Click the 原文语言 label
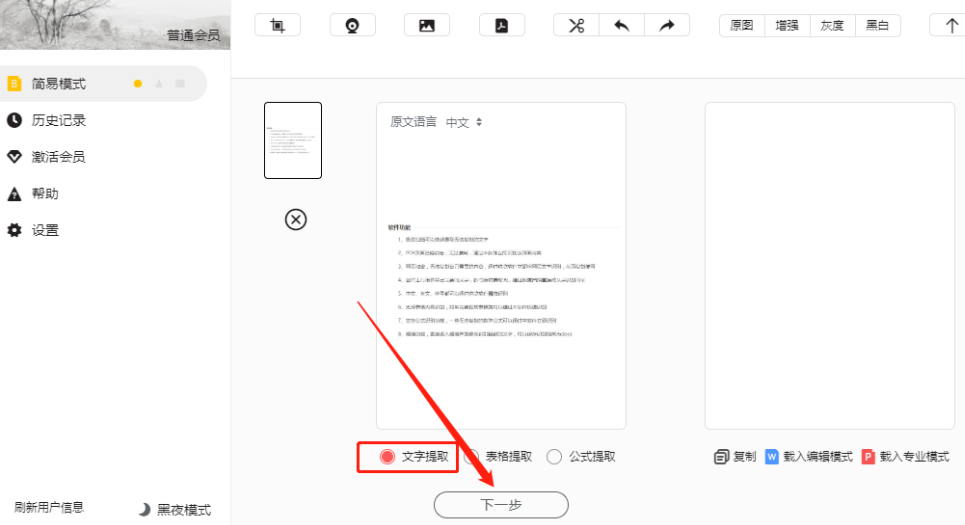The image size is (965, 525). 414,122
